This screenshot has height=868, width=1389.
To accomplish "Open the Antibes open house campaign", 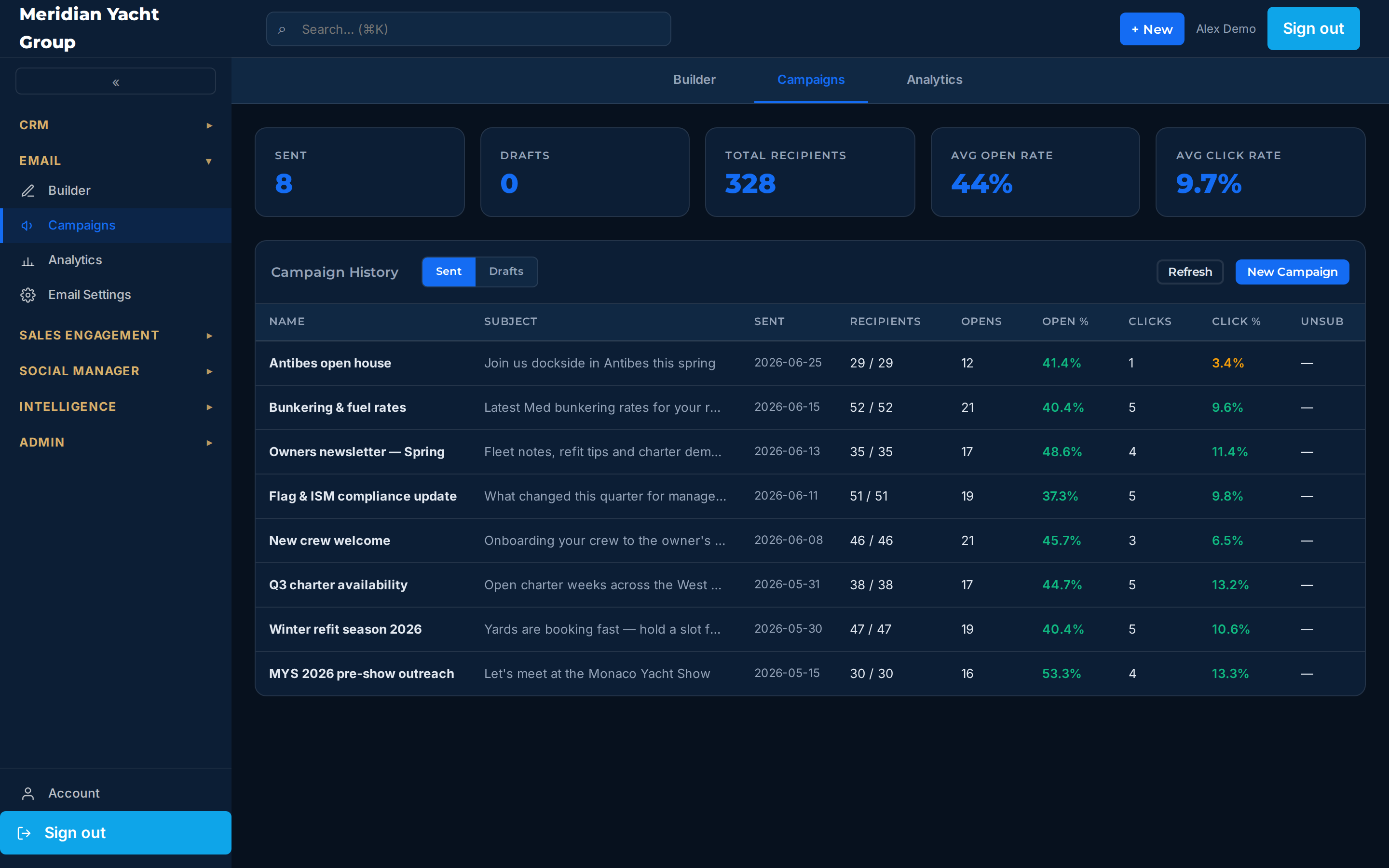I will pyautogui.click(x=330, y=364).
